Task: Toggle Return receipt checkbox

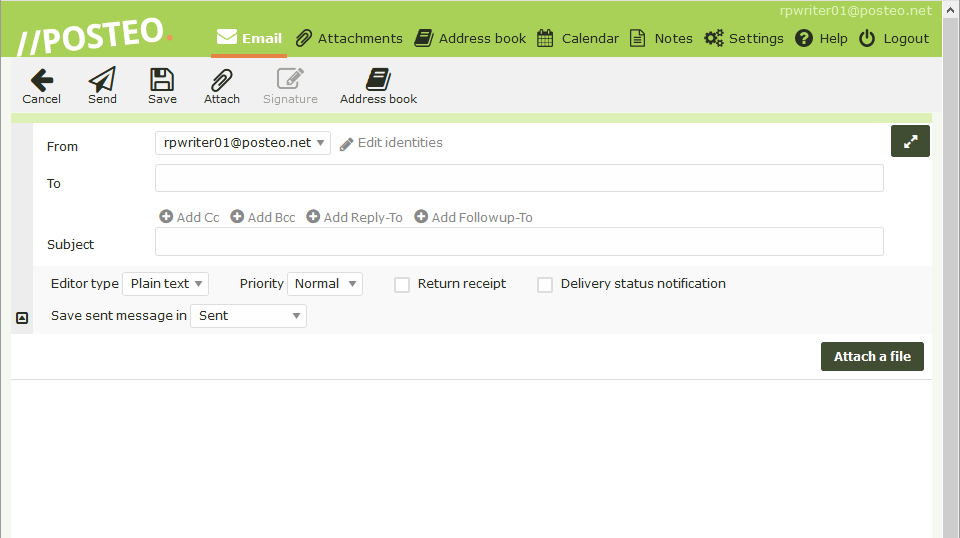Action: pyautogui.click(x=402, y=285)
